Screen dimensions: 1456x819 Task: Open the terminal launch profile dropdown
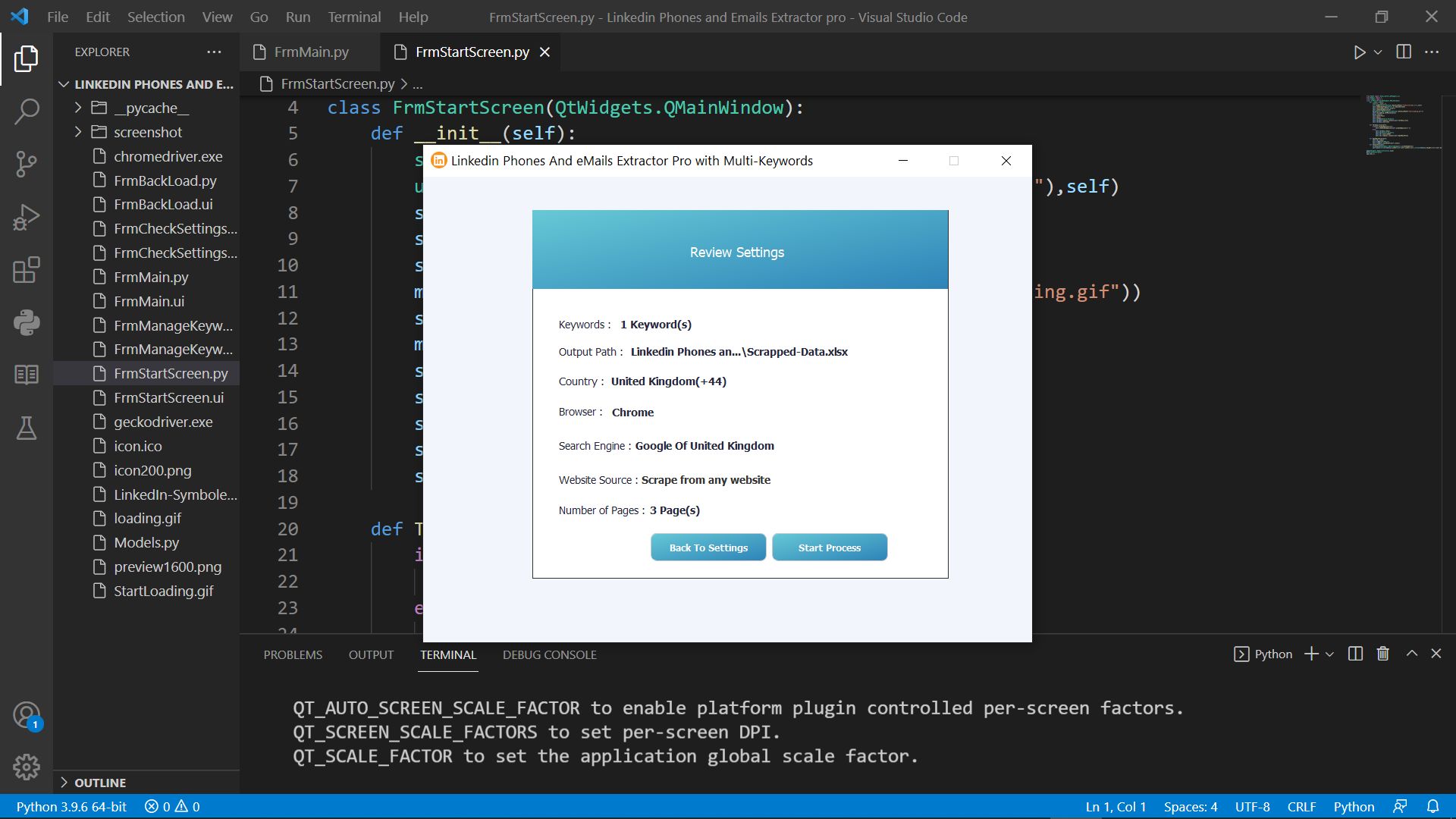[x=1329, y=654]
